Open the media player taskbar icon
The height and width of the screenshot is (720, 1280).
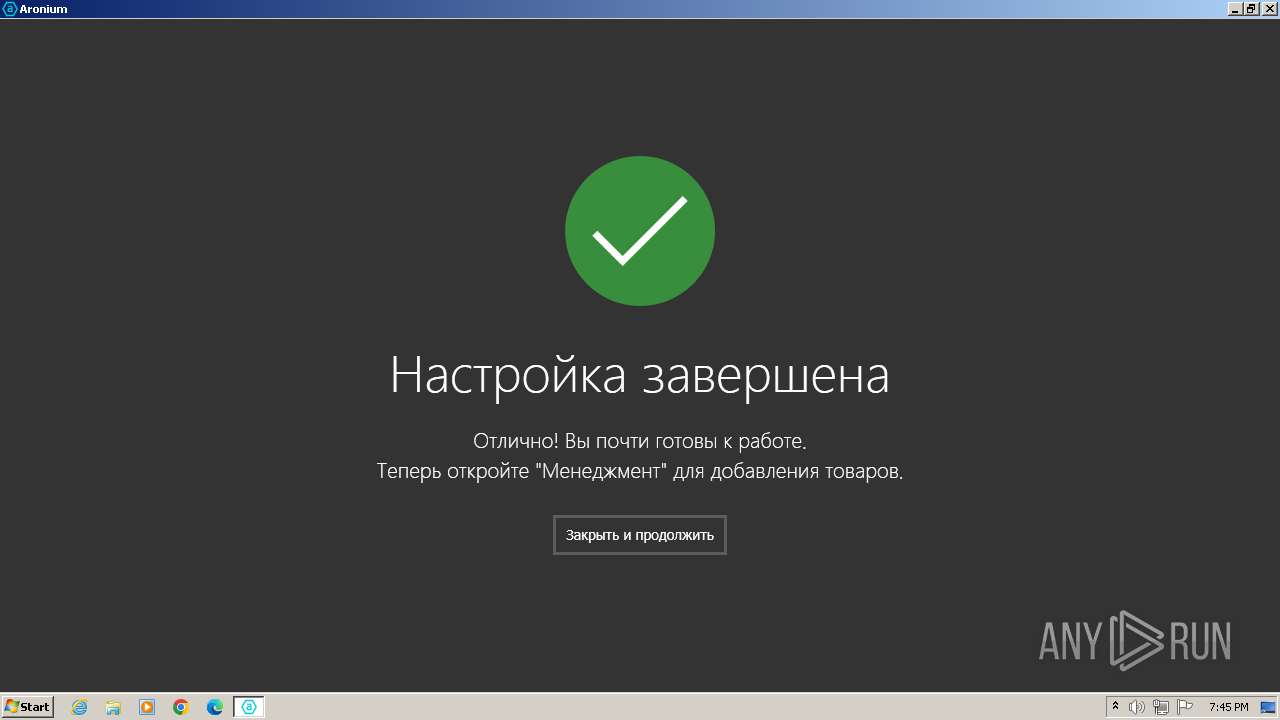147,707
